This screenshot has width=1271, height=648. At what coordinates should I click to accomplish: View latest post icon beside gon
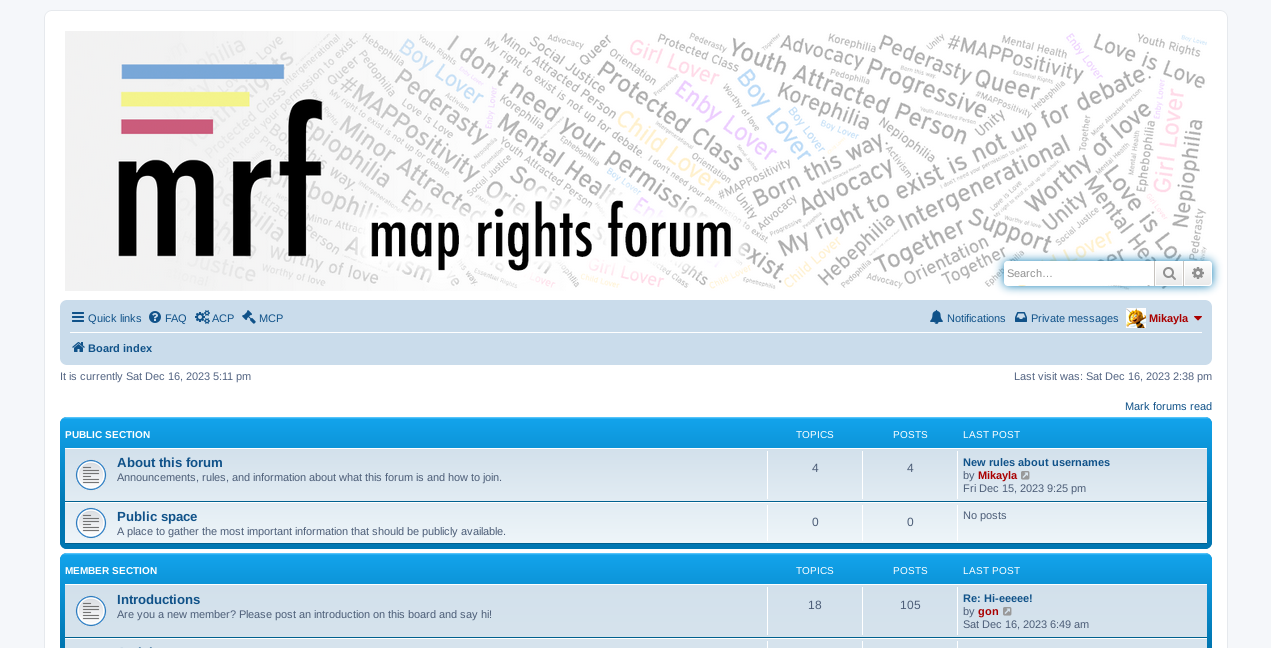click(x=1007, y=612)
